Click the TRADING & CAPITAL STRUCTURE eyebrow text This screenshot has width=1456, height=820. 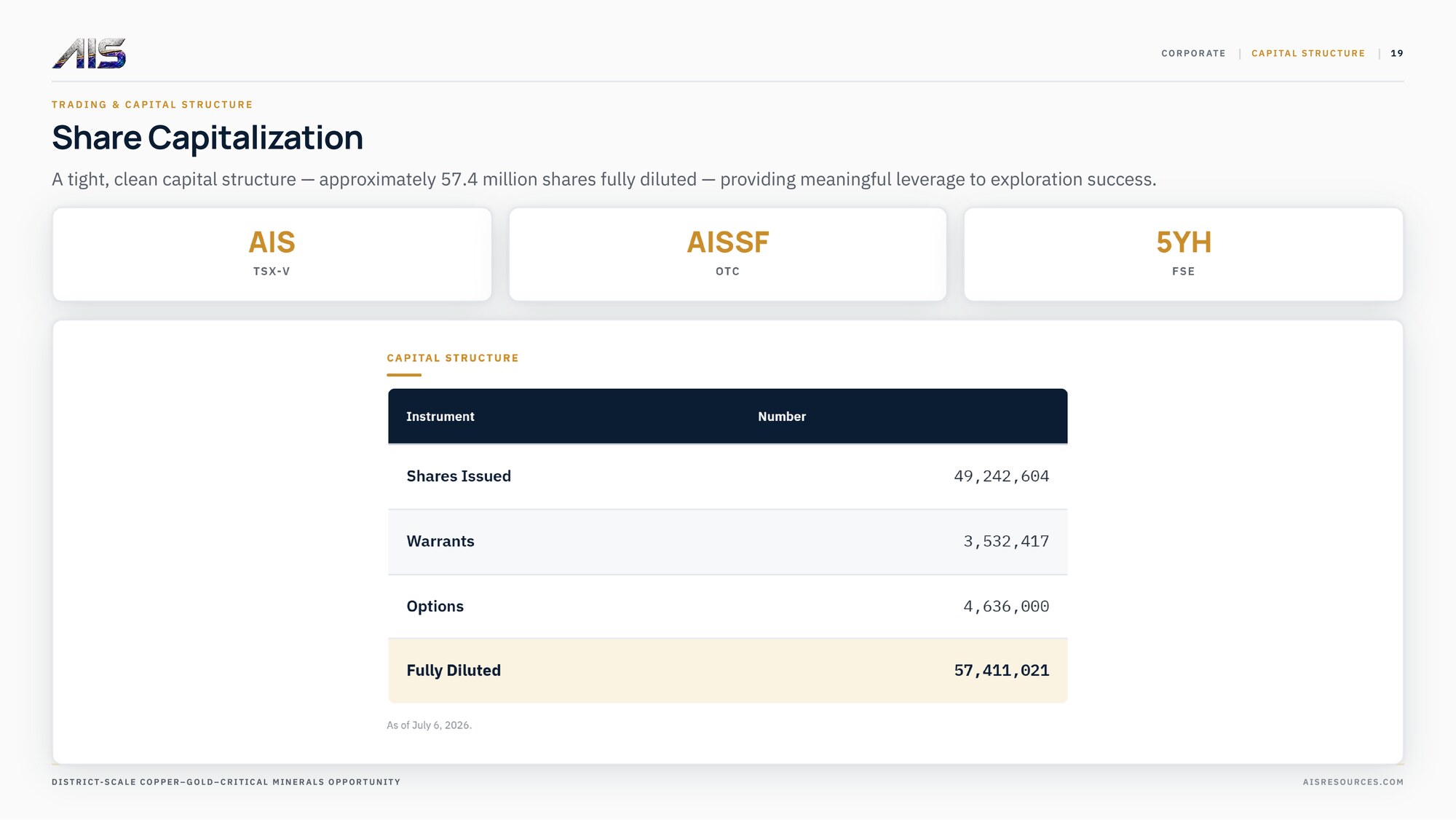pos(152,105)
